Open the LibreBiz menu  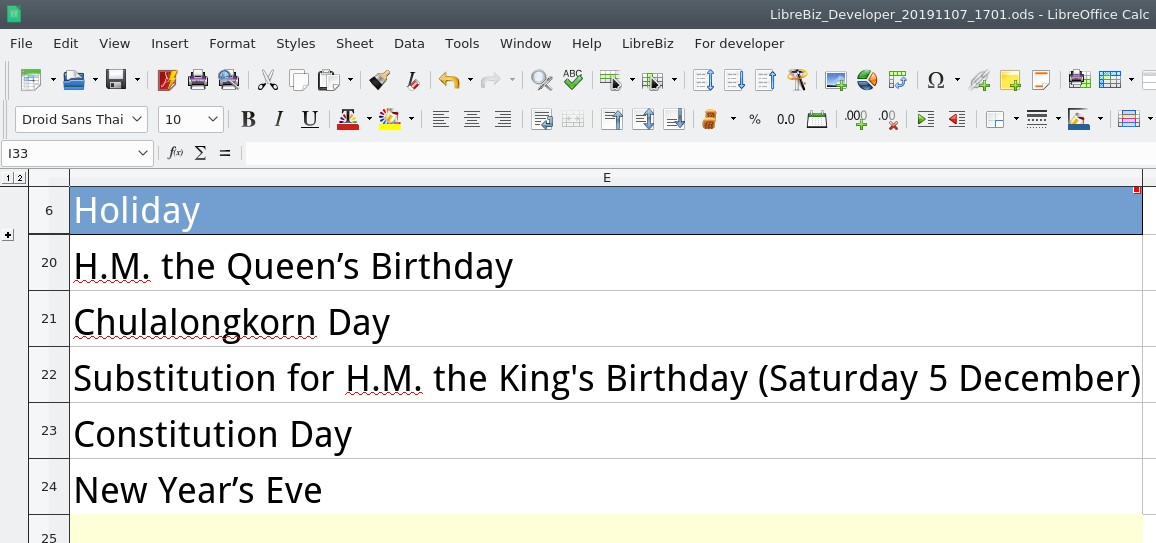point(647,43)
